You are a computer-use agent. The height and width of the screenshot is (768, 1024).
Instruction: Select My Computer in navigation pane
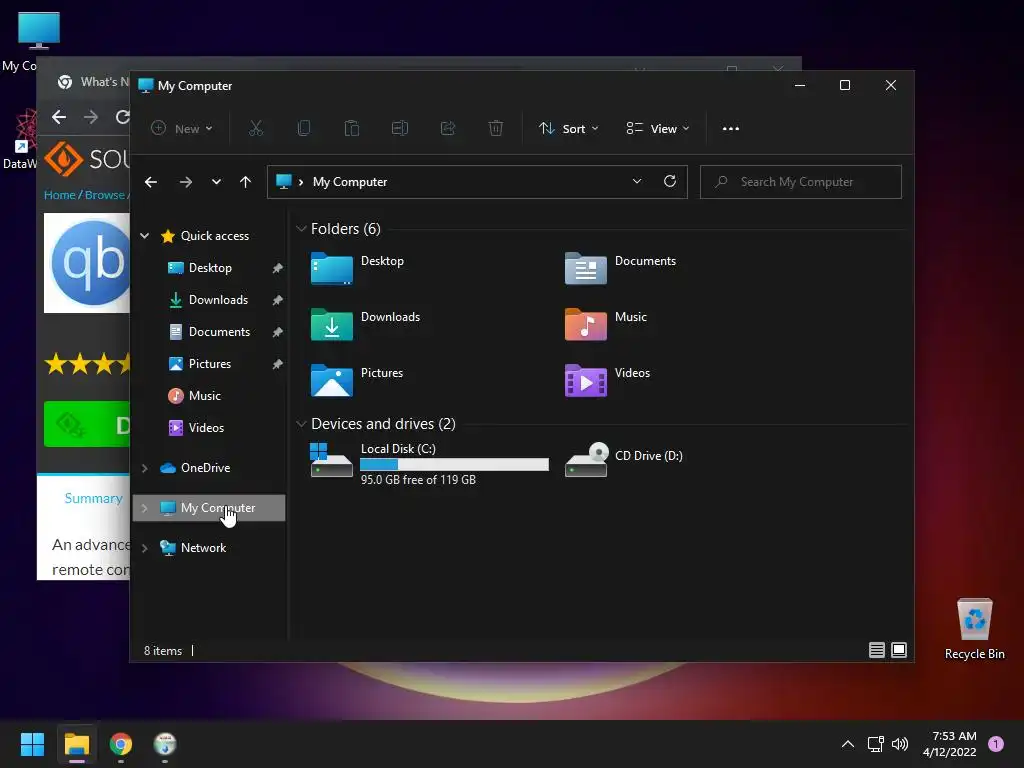pos(209,508)
